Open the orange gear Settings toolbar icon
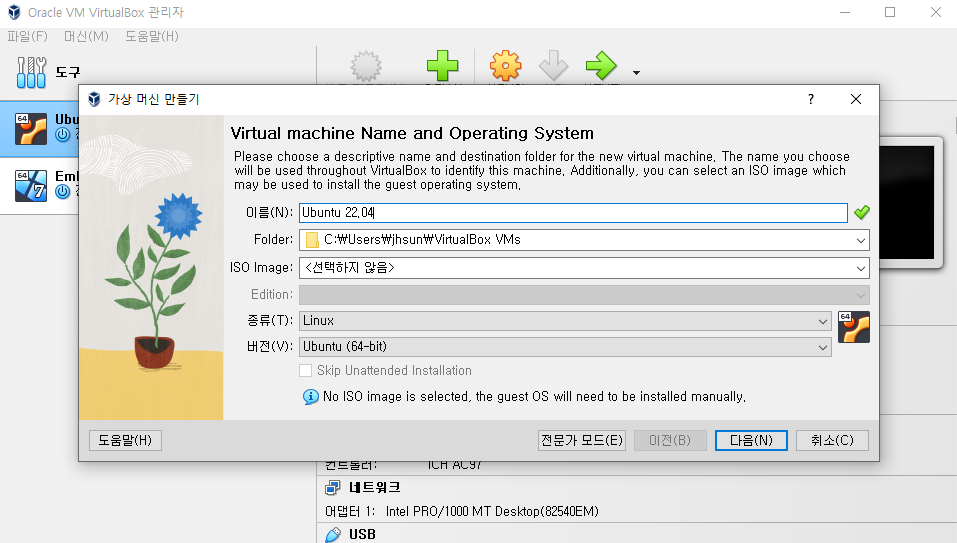 pyautogui.click(x=505, y=66)
